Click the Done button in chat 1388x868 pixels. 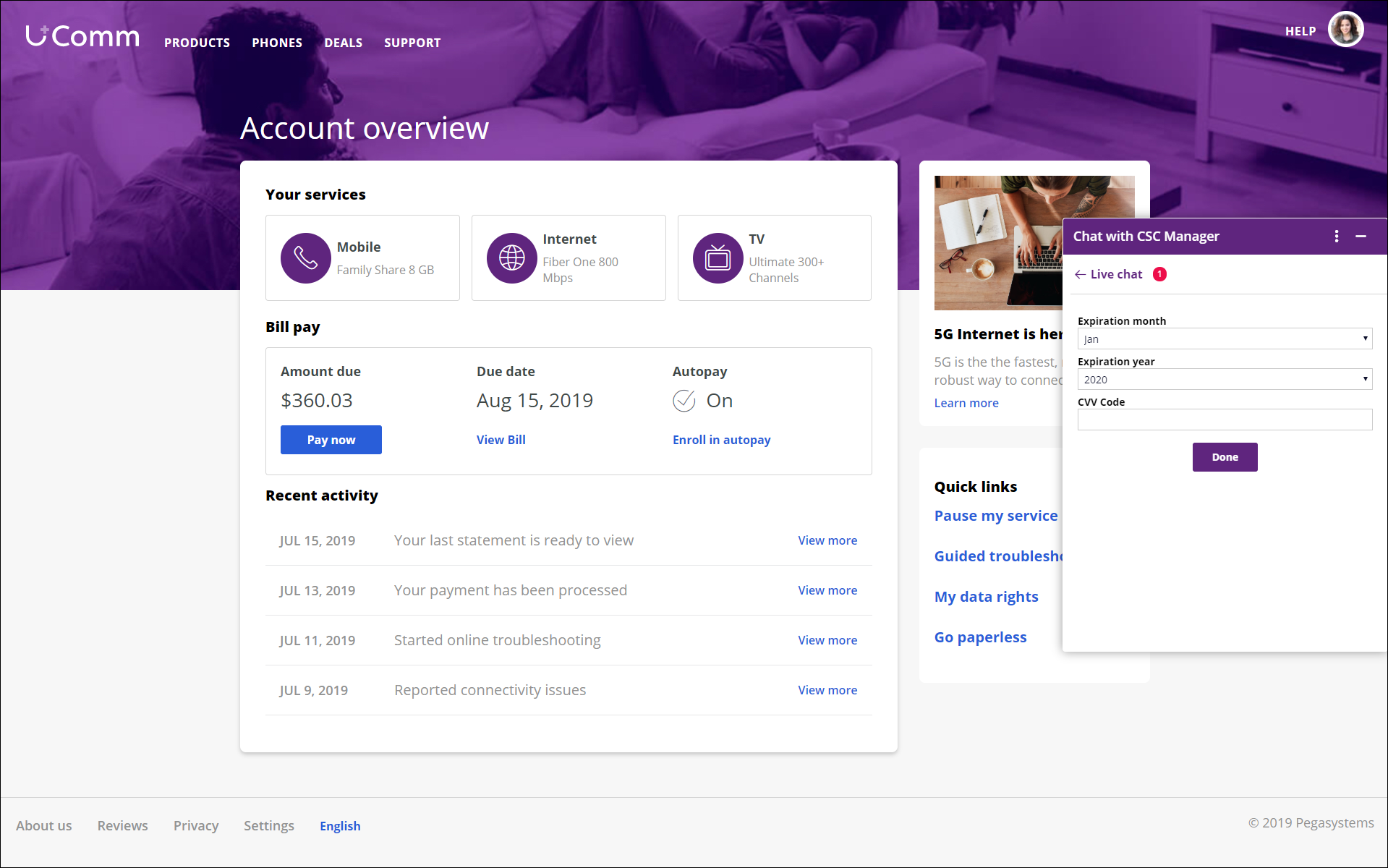tap(1225, 457)
